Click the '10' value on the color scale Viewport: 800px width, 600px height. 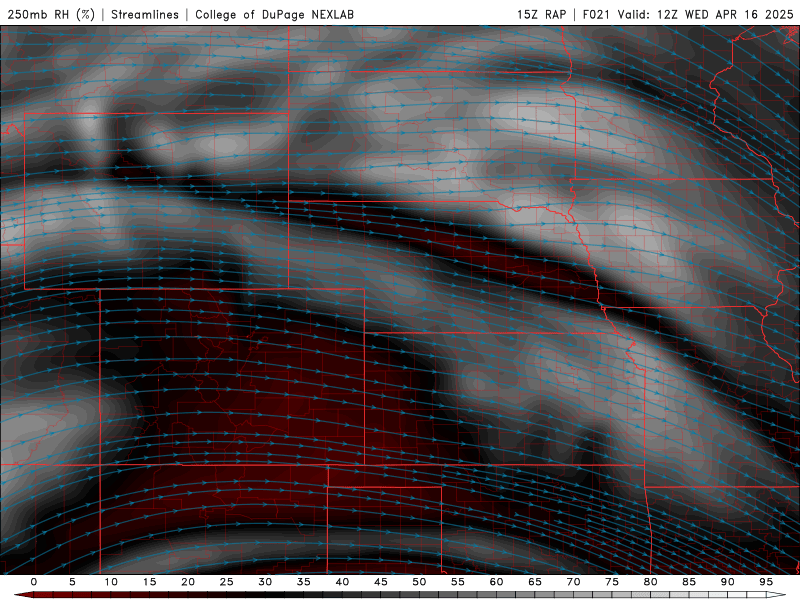coord(111,582)
